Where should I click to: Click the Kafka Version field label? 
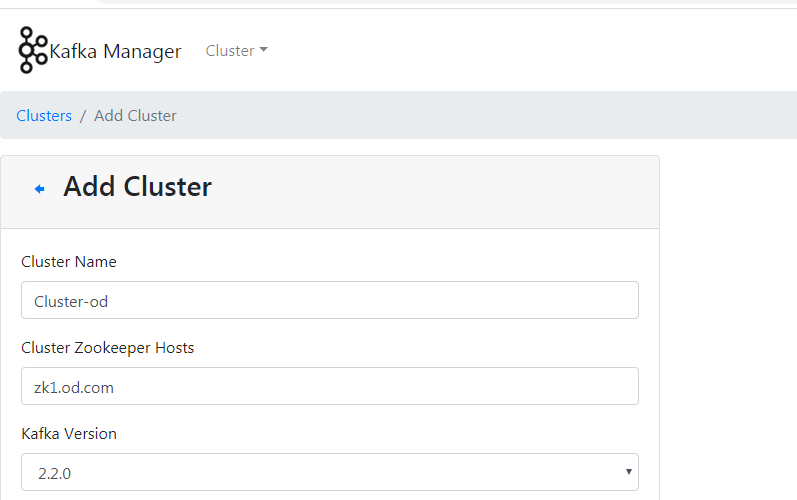pyautogui.click(x=69, y=433)
